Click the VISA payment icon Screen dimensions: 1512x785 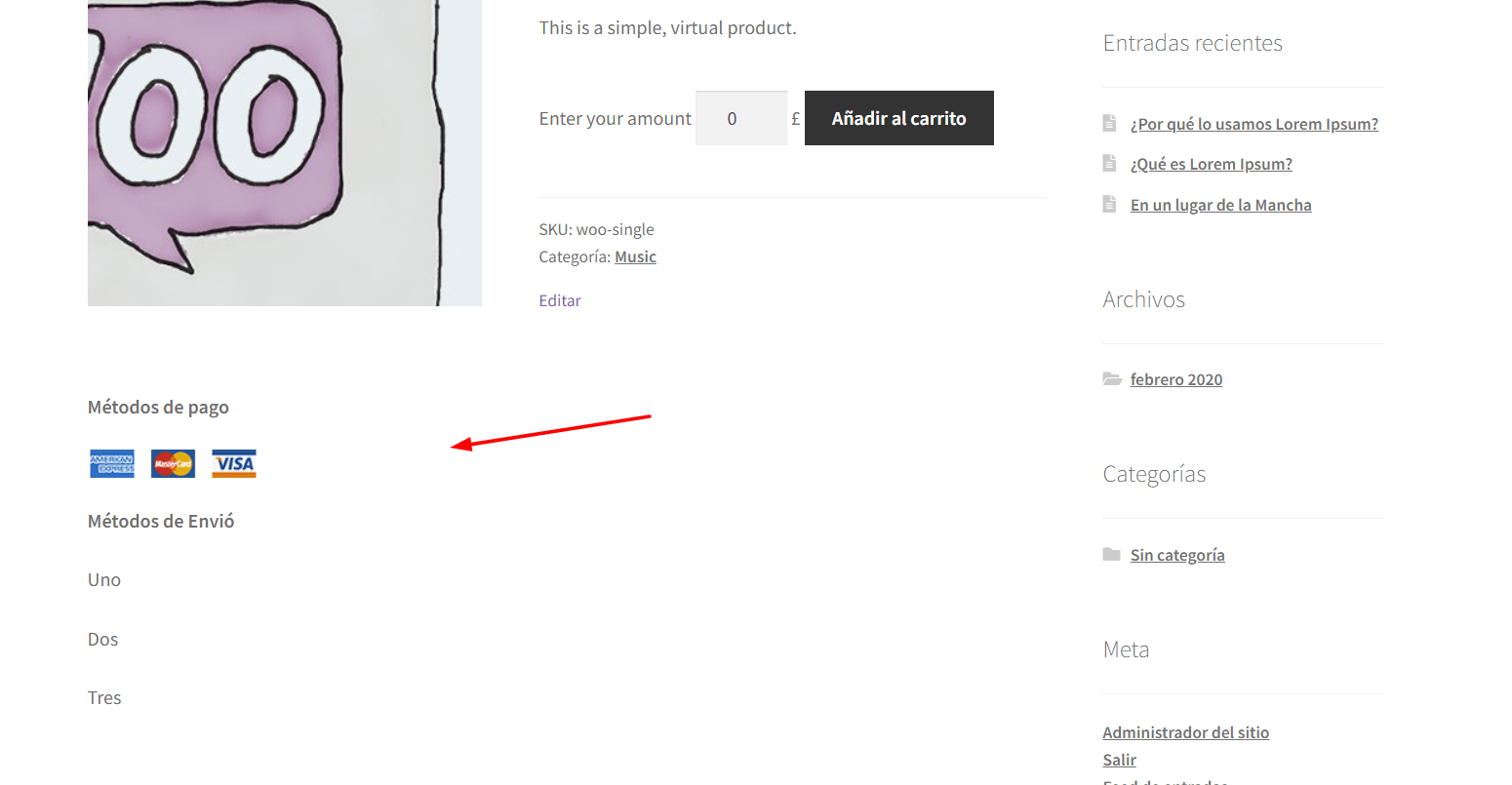coord(234,464)
